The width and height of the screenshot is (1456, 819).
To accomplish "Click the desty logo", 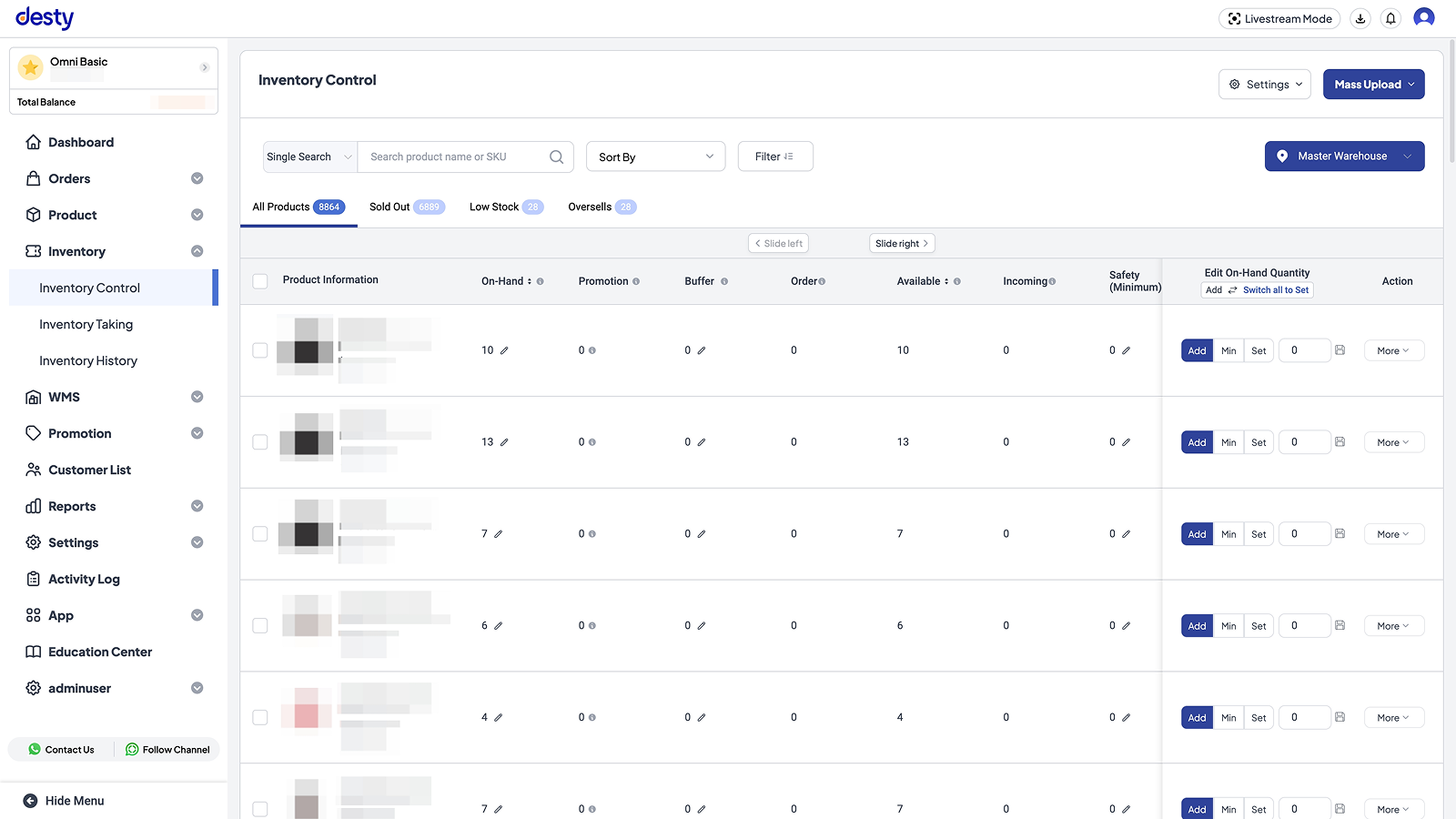I will [x=44, y=17].
